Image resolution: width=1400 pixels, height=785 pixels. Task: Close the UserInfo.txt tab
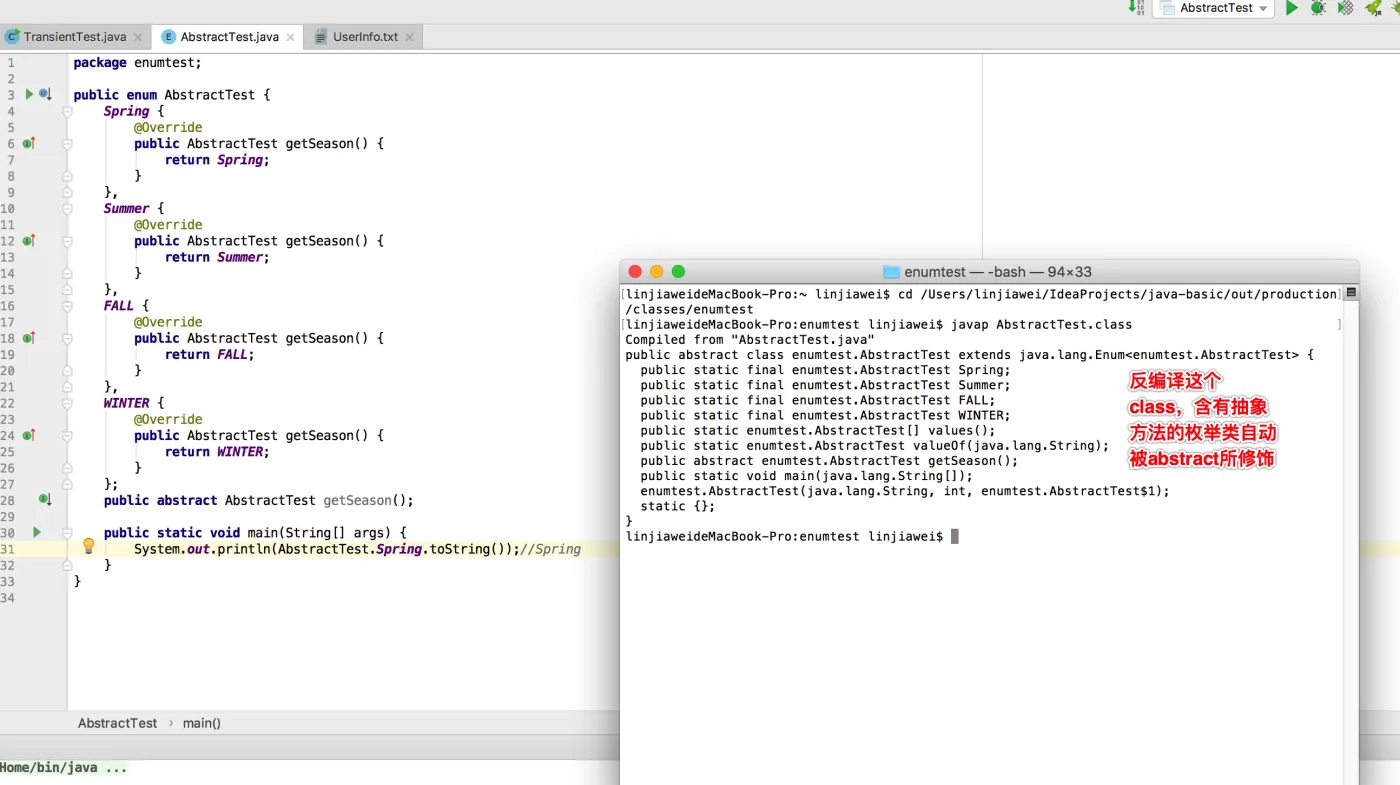pyautogui.click(x=409, y=37)
